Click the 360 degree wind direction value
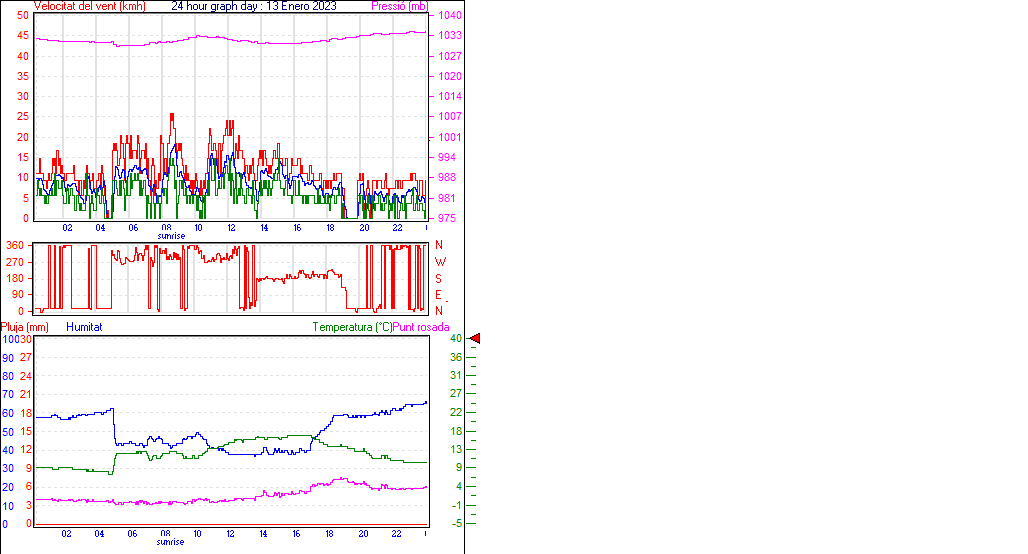The width and height of the screenshot is (1028, 554). (x=15, y=245)
